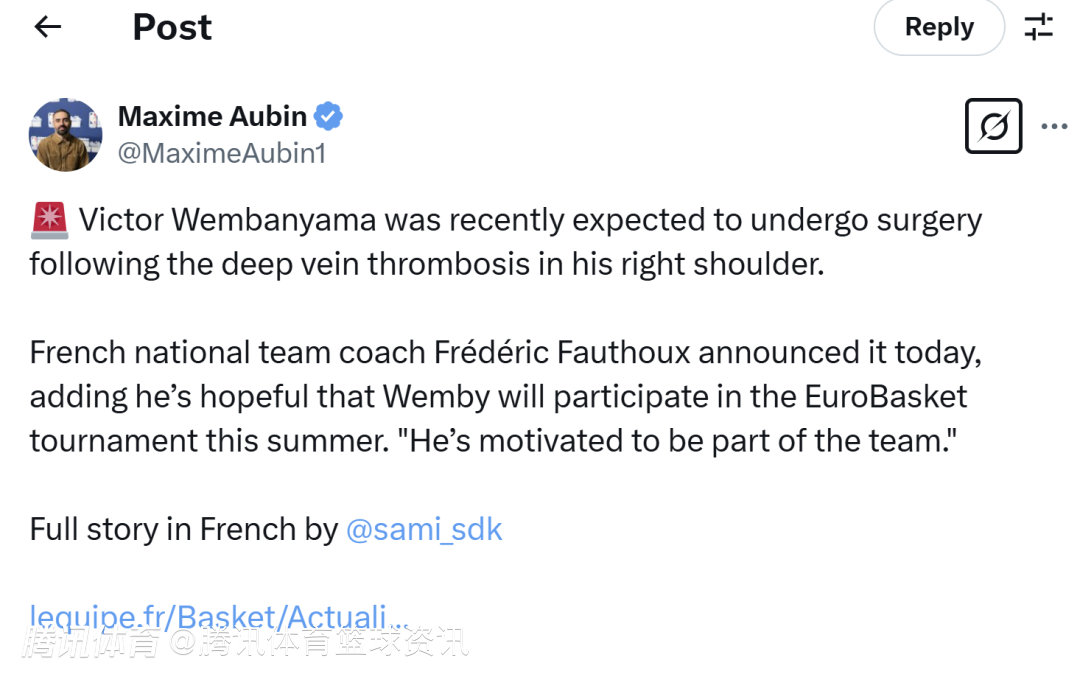Click the name Frédéric Fauthoux in the post
Image resolution: width=1080 pixels, height=677 pixels.
tap(561, 353)
